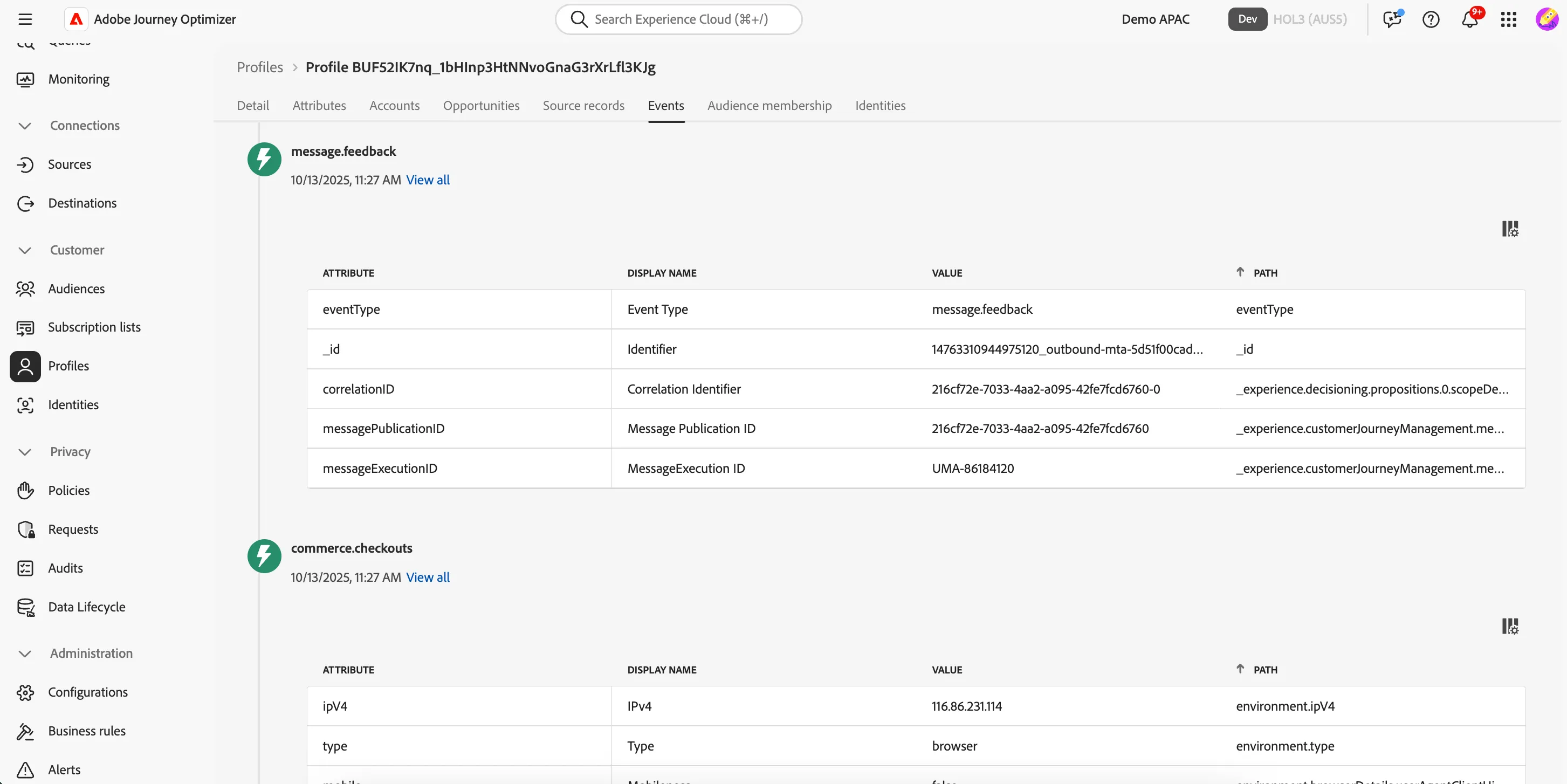Switch to the Attributes tab

point(319,106)
